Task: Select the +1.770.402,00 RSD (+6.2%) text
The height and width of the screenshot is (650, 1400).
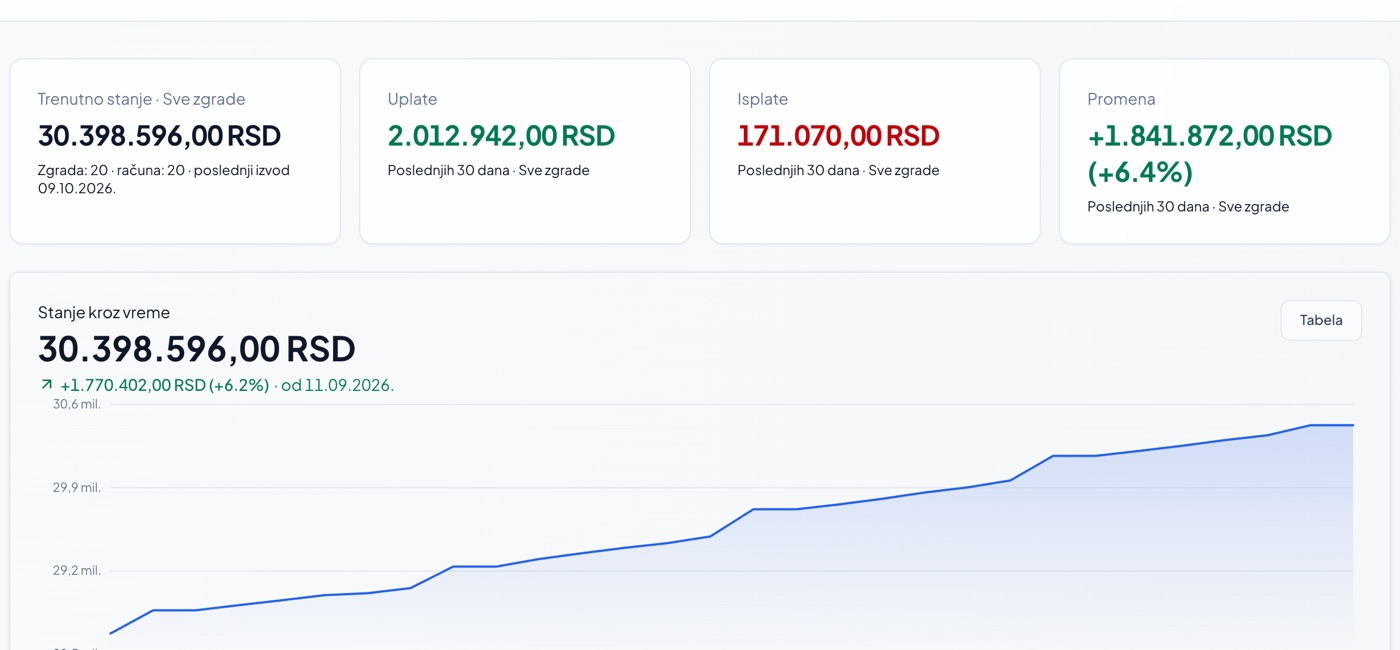Action: pyautogui.click(x=165, y=385)
